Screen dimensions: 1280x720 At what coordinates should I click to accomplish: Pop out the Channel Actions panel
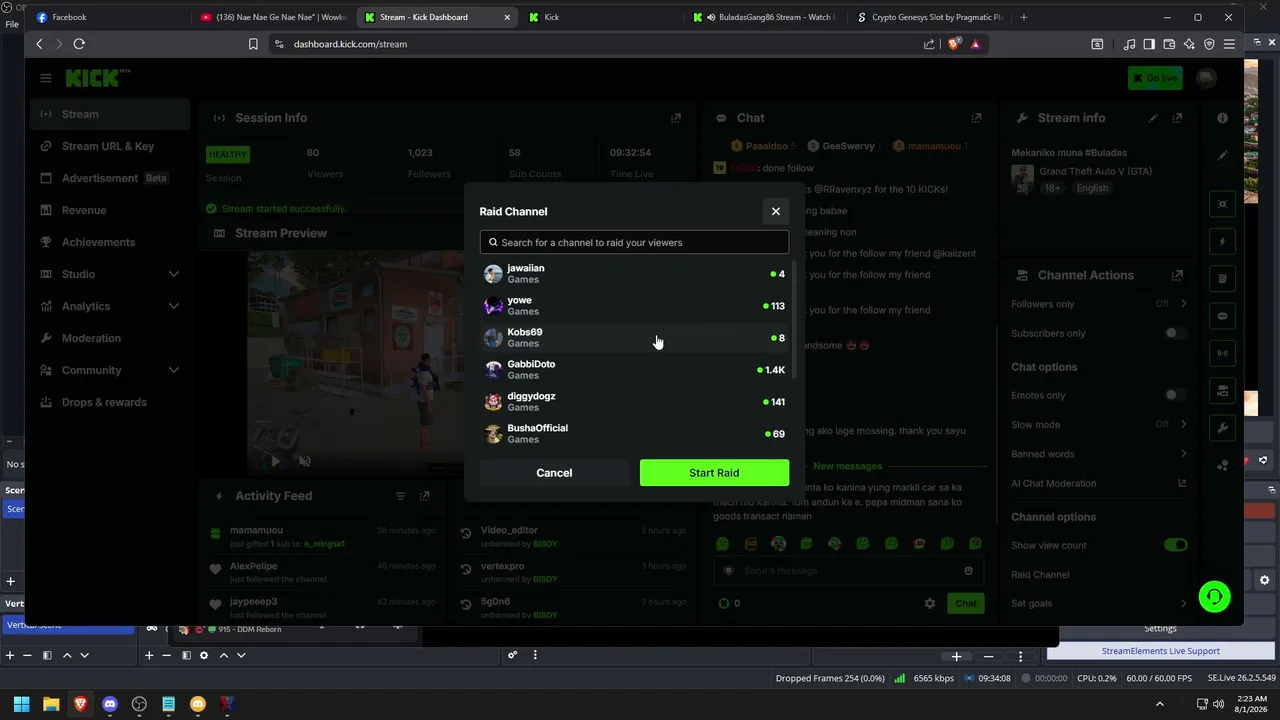point(1177,275)
